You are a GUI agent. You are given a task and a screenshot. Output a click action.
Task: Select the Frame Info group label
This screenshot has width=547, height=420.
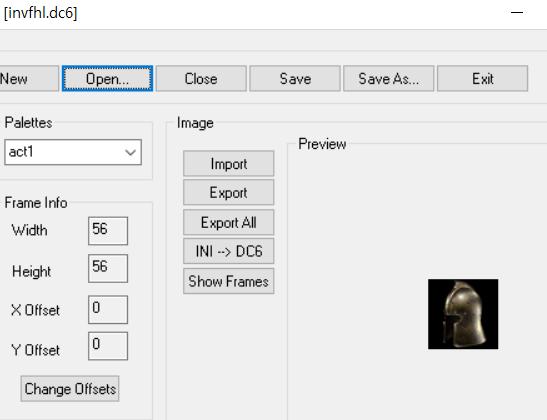[x=36, y=203]
